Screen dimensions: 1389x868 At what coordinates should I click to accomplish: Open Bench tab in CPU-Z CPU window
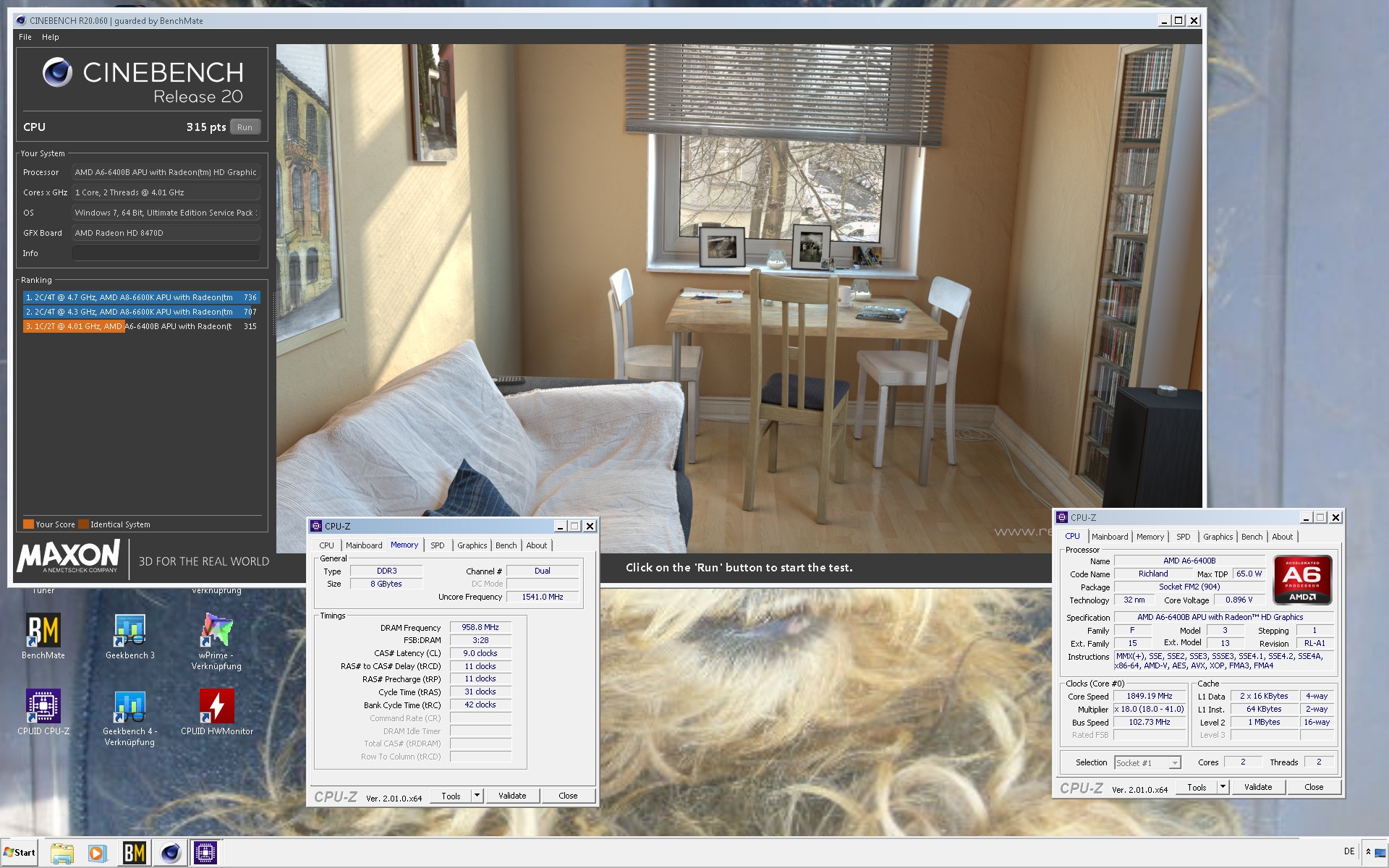(1252, 537)
